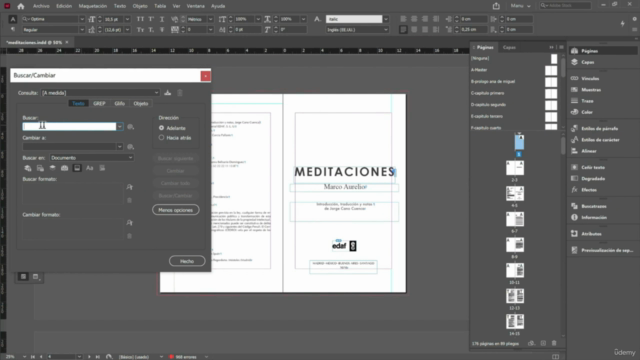Select pages 4-5 spread thumbnail
Screen dimensions: 640x360
pyautogui.click(x=515, y=193)
